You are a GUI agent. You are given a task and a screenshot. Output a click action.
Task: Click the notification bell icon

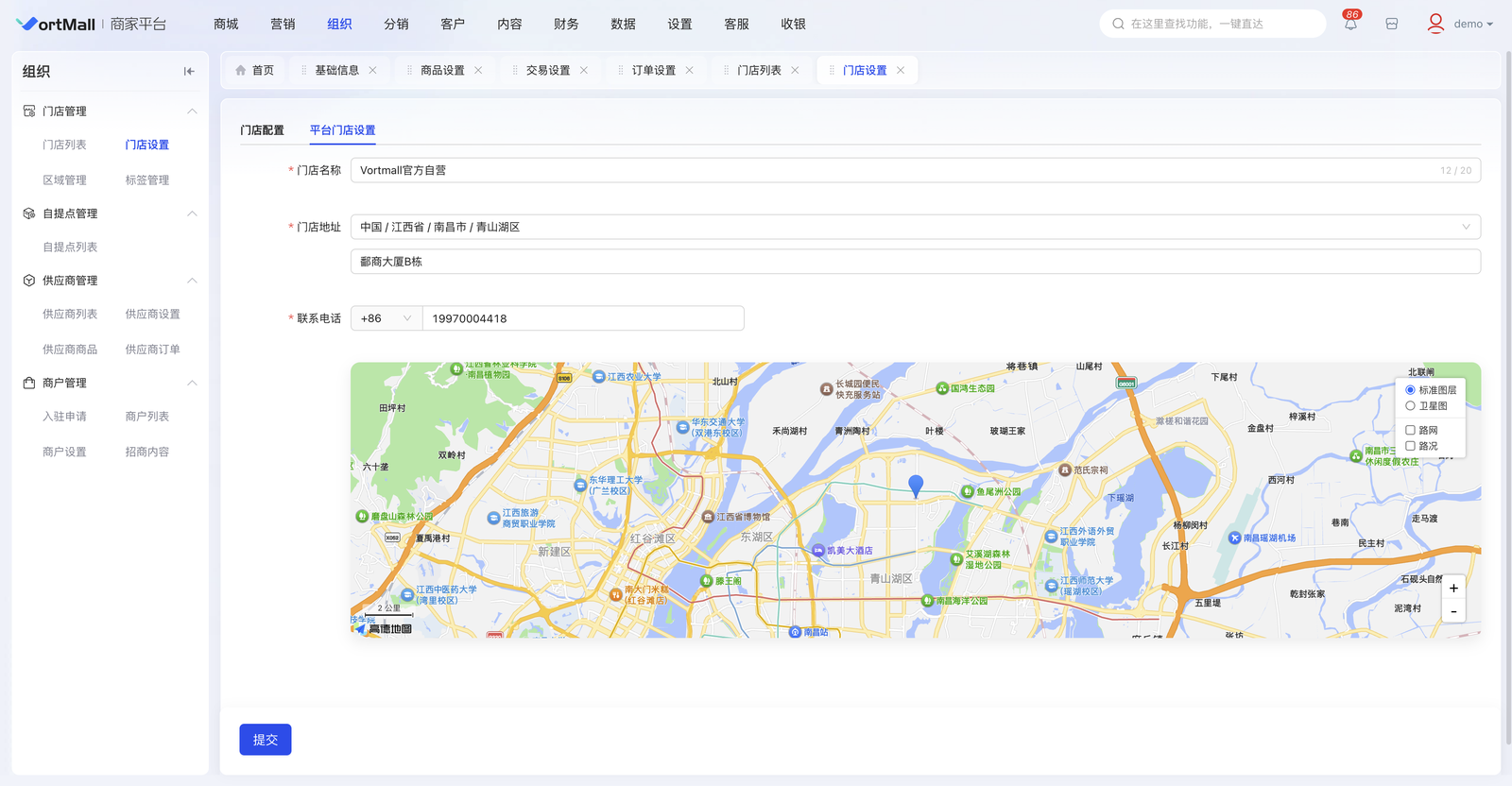point(1350,25)
